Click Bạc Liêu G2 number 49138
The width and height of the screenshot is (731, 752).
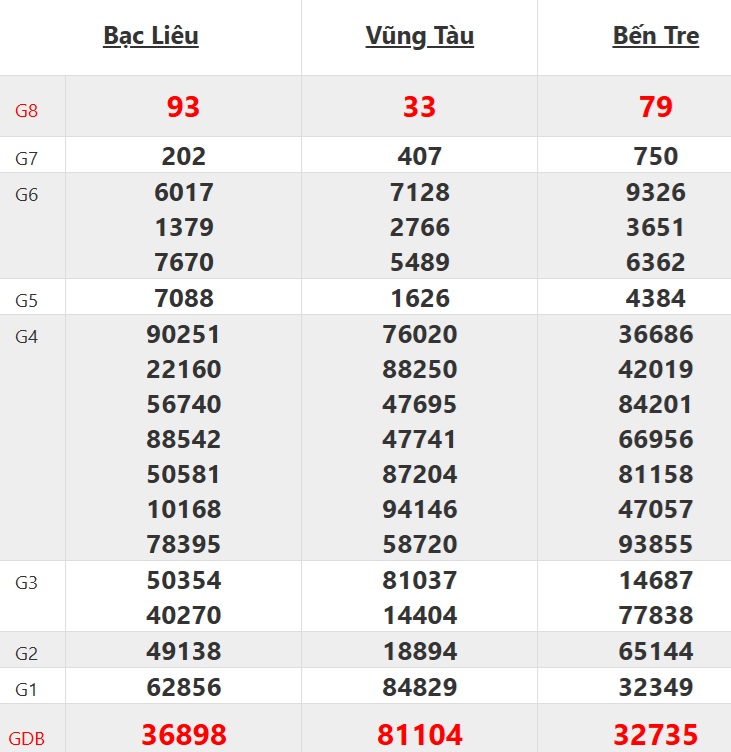coord(184,652)
